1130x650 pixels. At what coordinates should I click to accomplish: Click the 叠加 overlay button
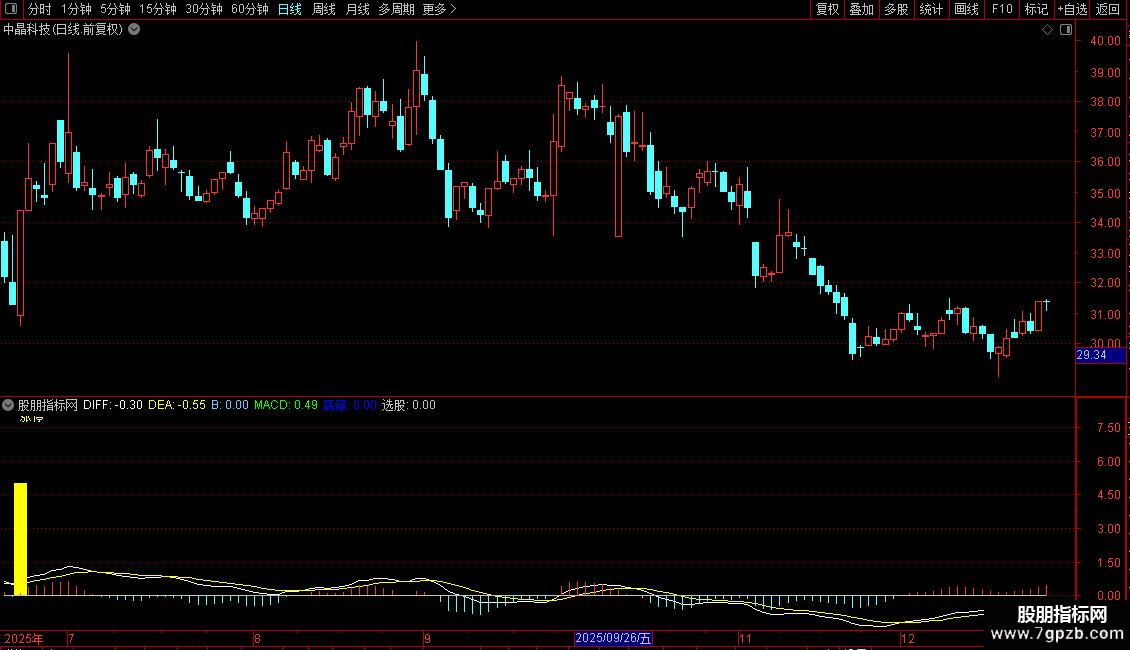[861, 9]
